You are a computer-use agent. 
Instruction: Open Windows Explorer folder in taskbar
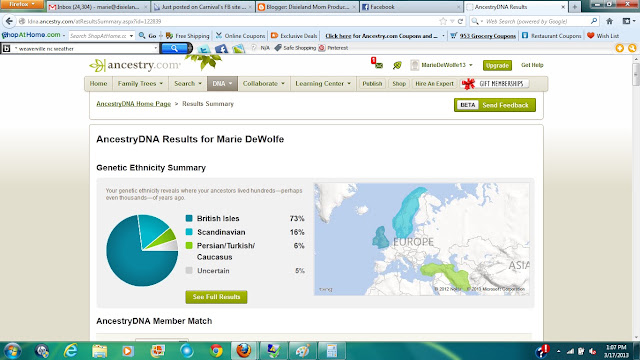click(99, 351)
